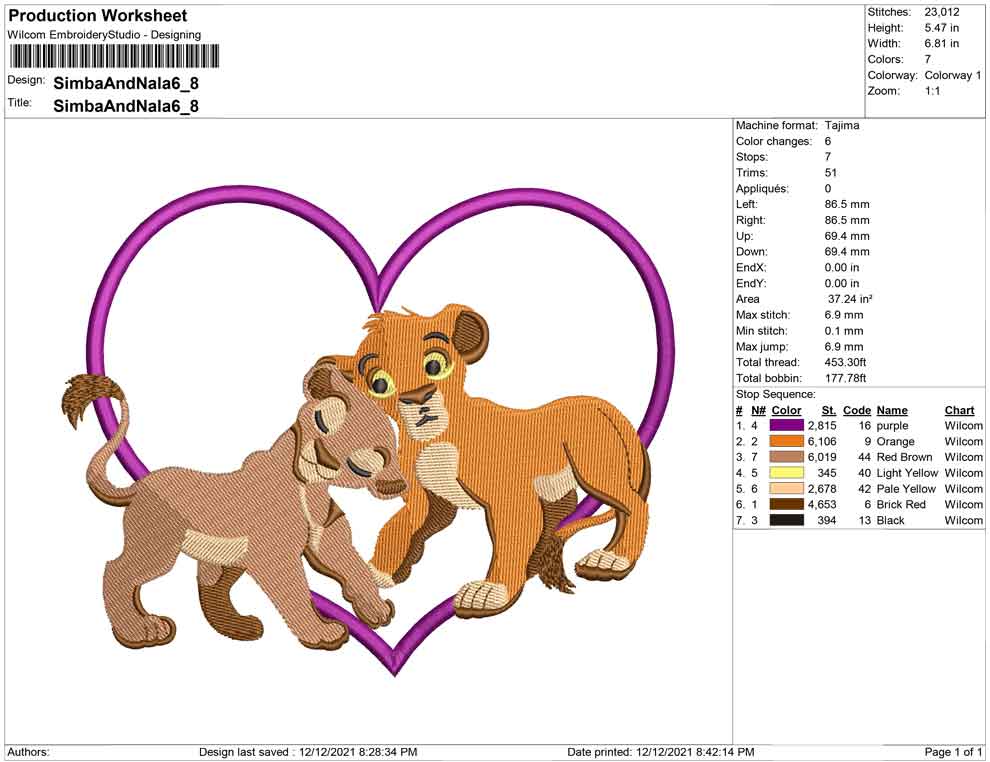Click the stitch count '6,019' for Red Brown
This screenshot has height=762, width=990.
coord(821,457)
